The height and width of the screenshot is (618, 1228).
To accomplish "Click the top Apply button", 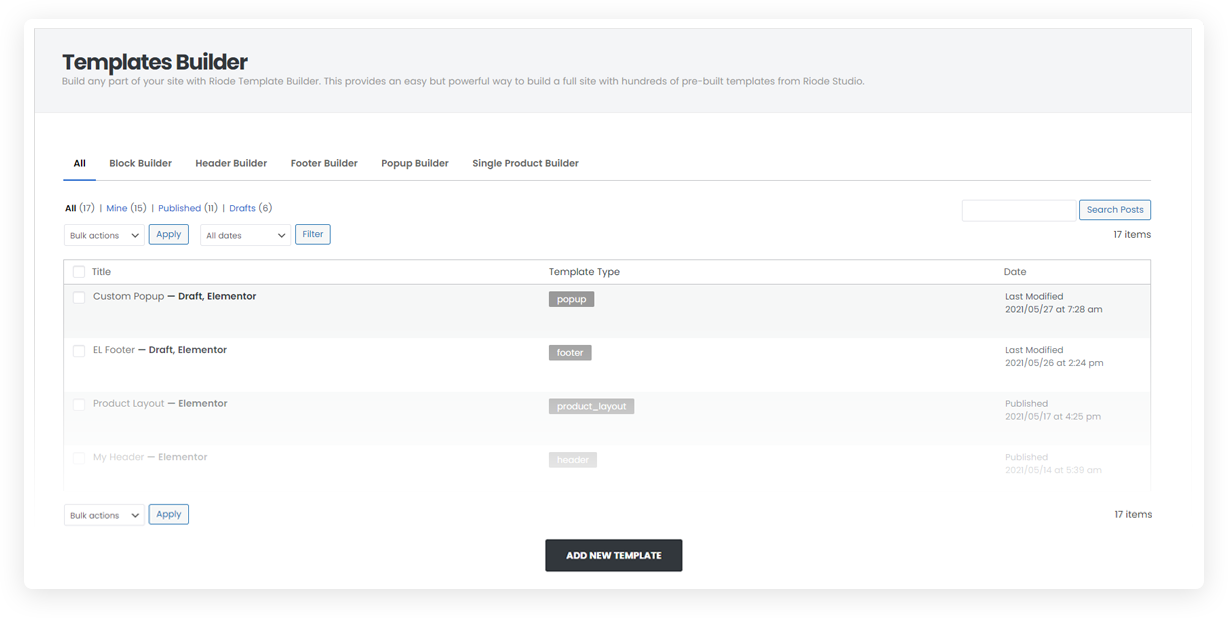I will coord(169,234).
